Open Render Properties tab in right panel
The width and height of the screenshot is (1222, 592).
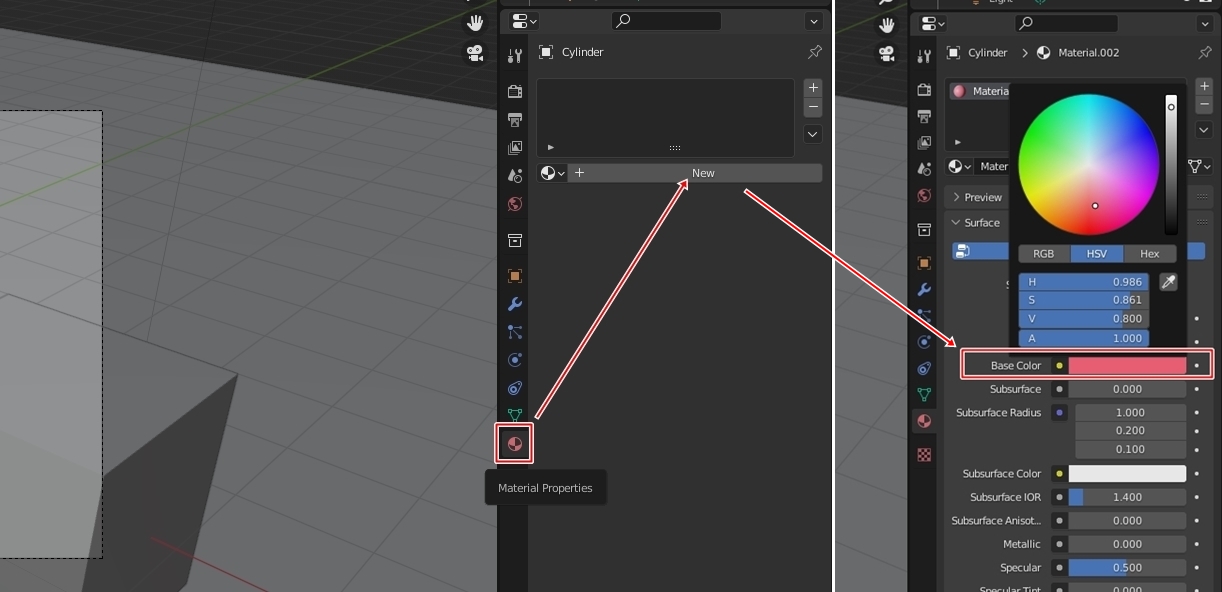point(924,89)
